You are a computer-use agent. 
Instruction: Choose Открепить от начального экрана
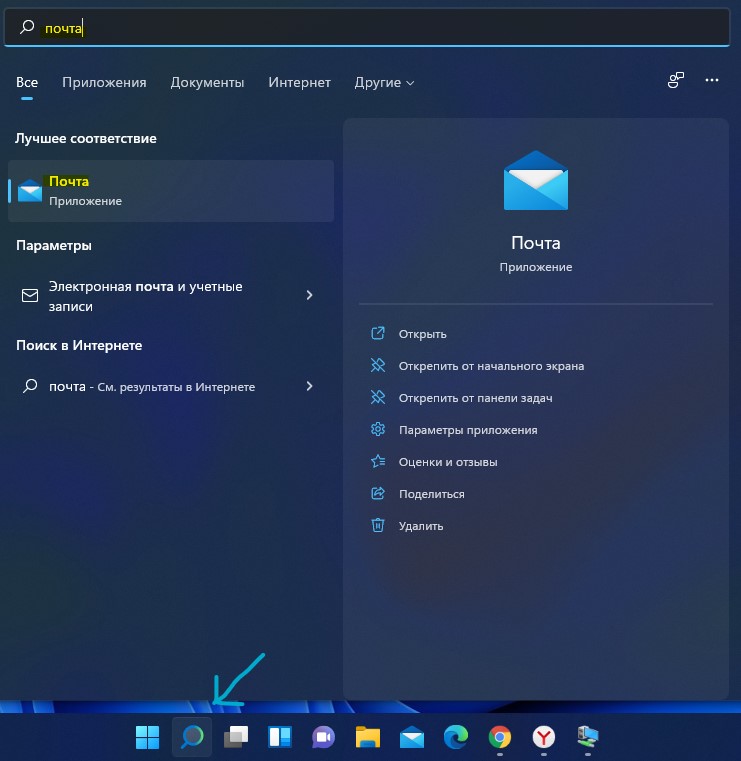(491, 366)
